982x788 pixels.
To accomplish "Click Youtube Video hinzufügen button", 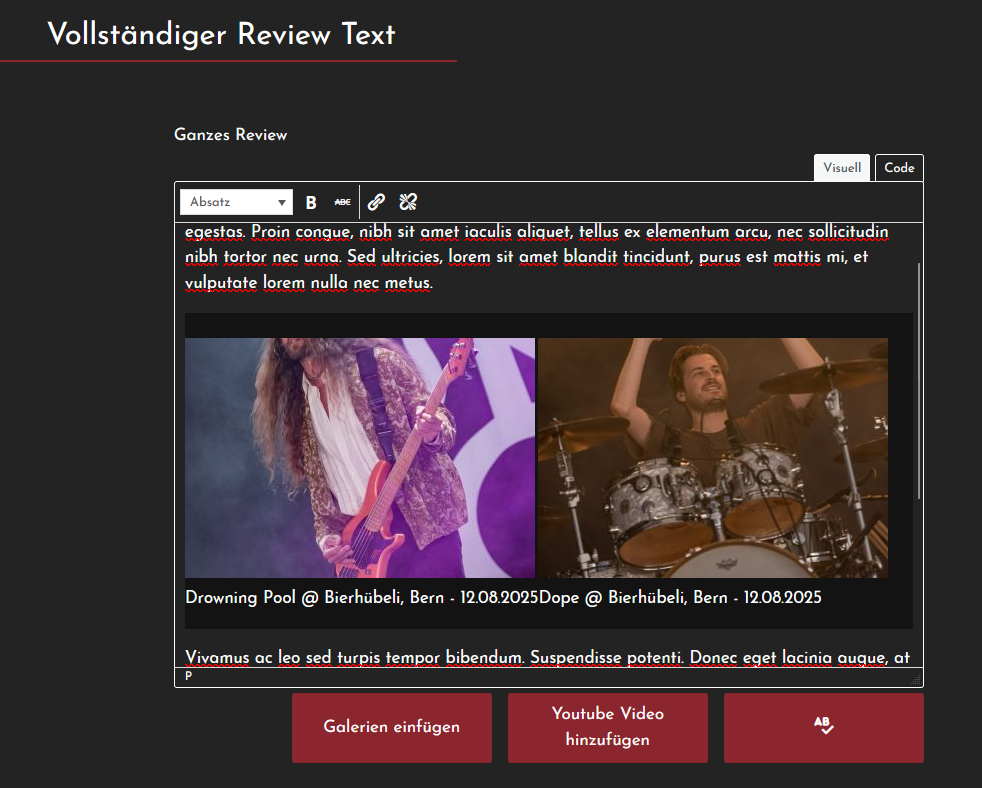I will [x=607, y=728].
